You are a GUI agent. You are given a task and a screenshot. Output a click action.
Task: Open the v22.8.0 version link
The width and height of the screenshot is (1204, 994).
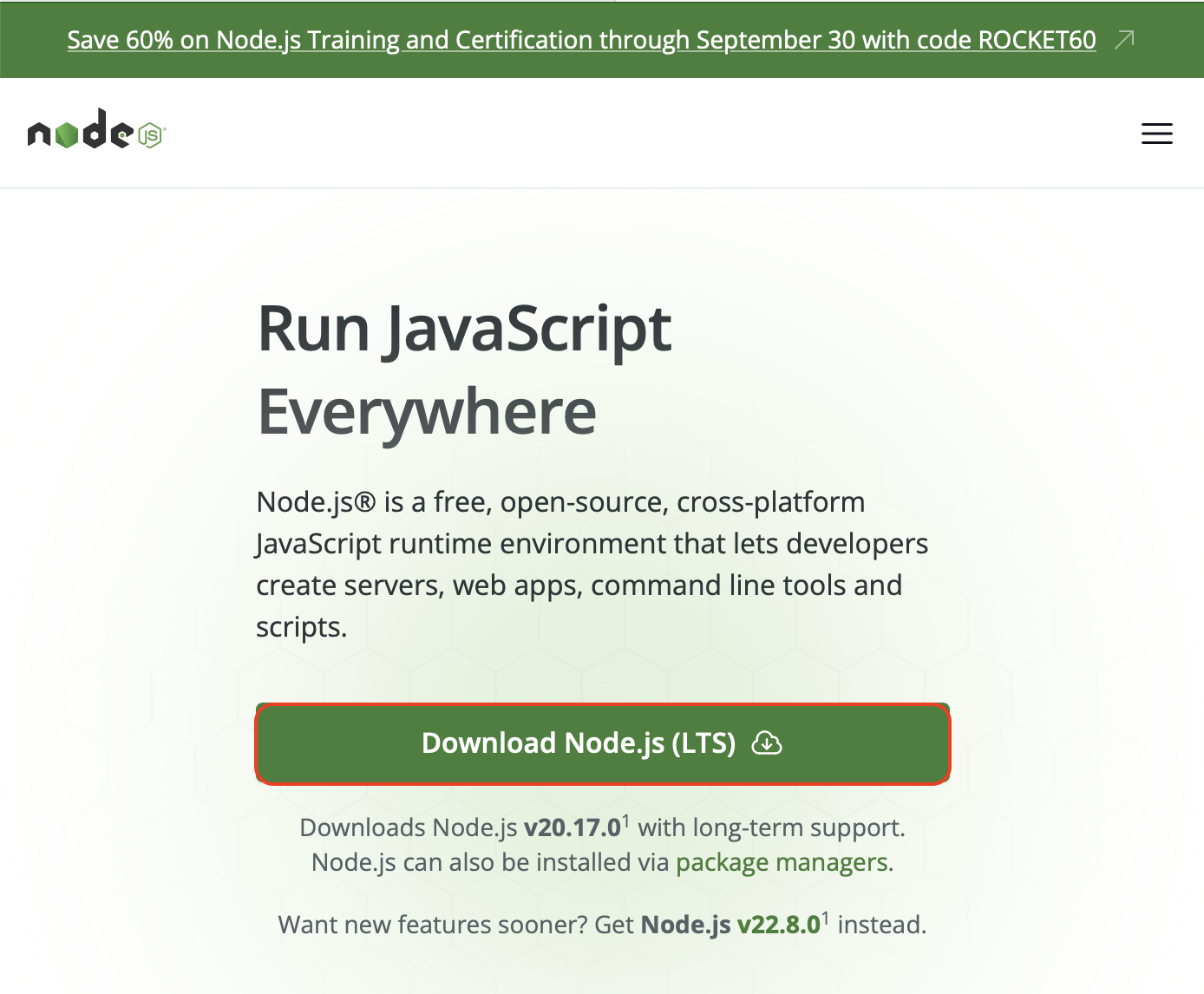(779, 925)
